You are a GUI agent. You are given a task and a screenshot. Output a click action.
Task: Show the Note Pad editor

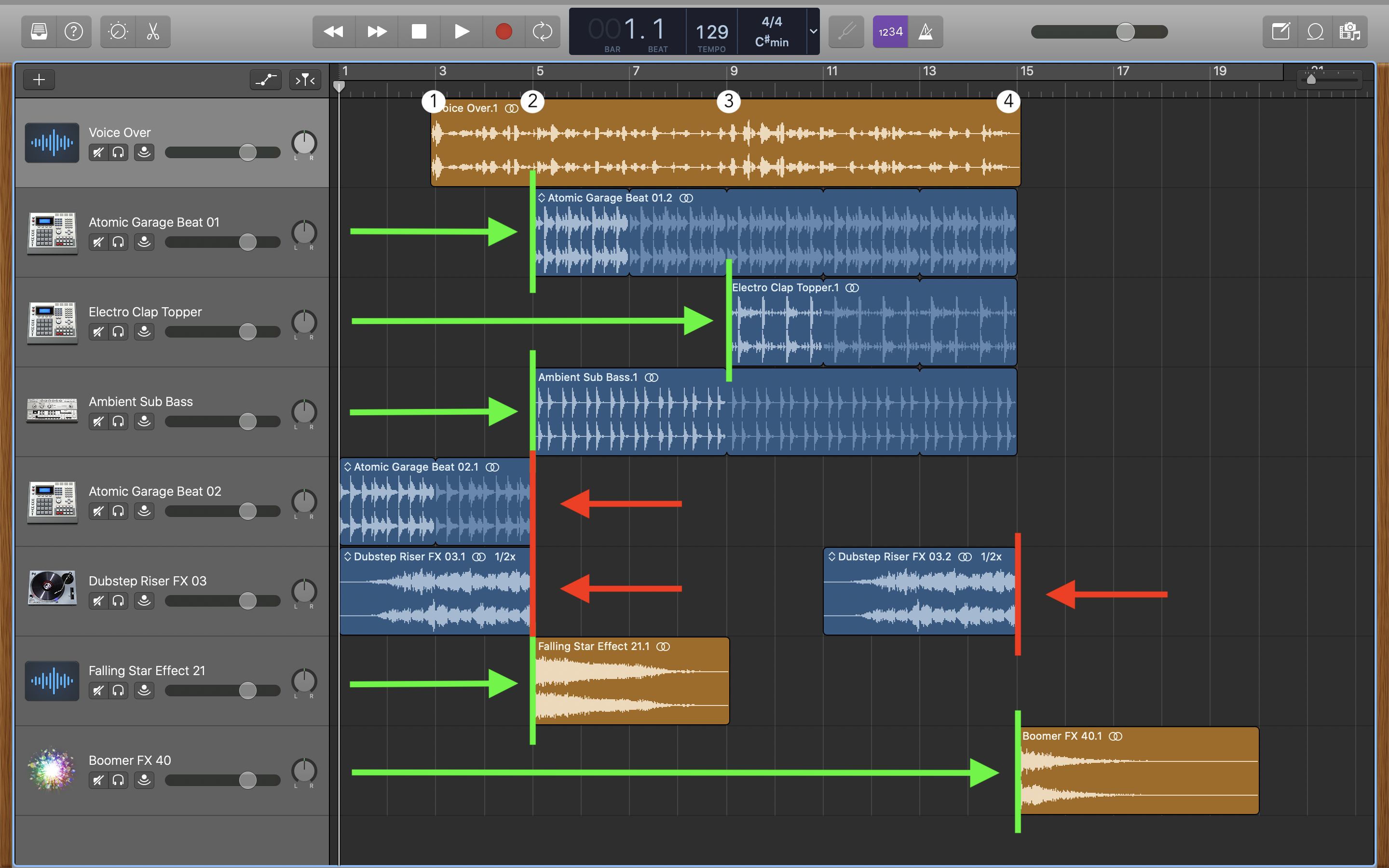(x=1281, y=31)
